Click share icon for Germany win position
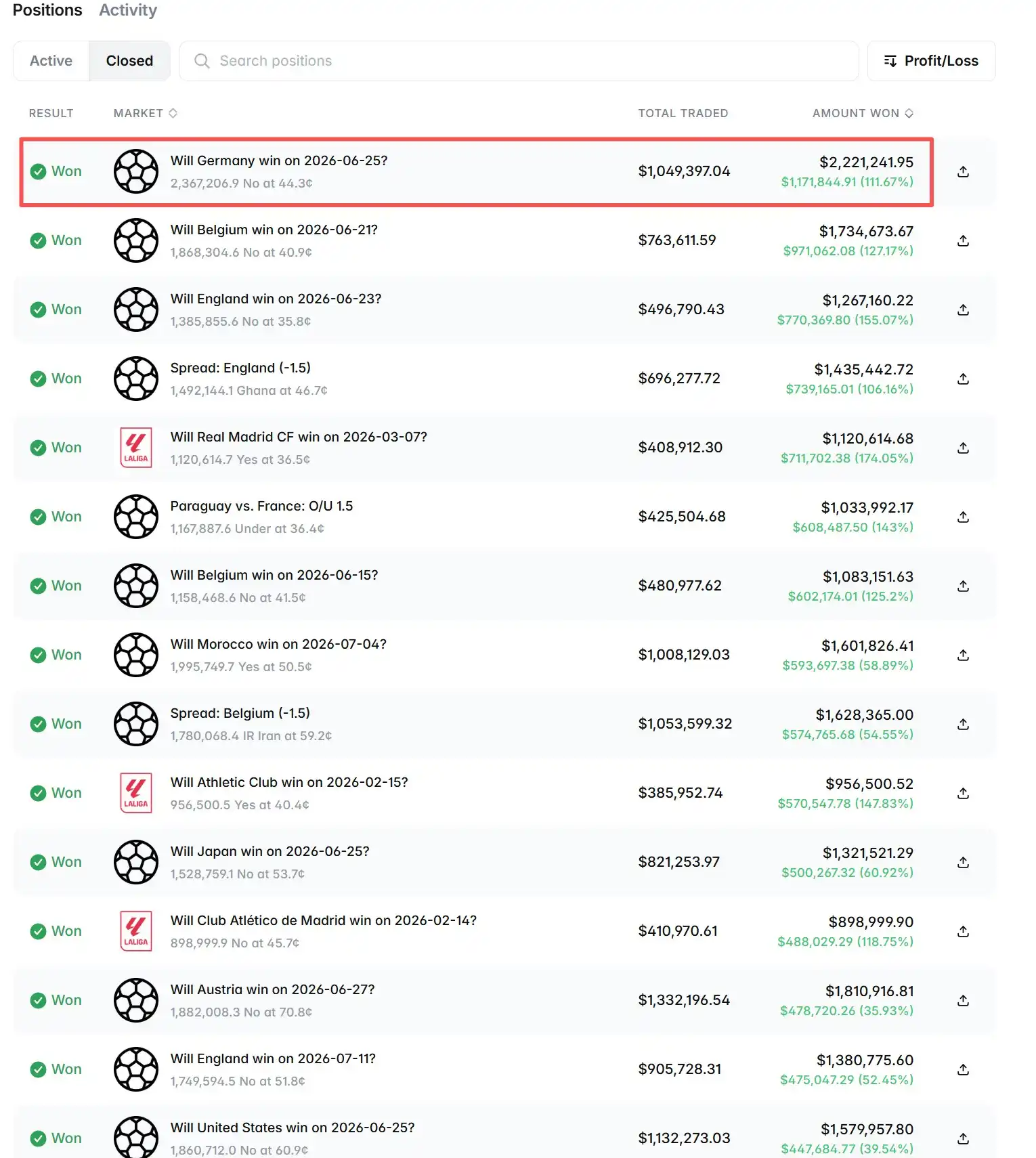This screenshot has width=1036, height=1158. tap(963, 171)
